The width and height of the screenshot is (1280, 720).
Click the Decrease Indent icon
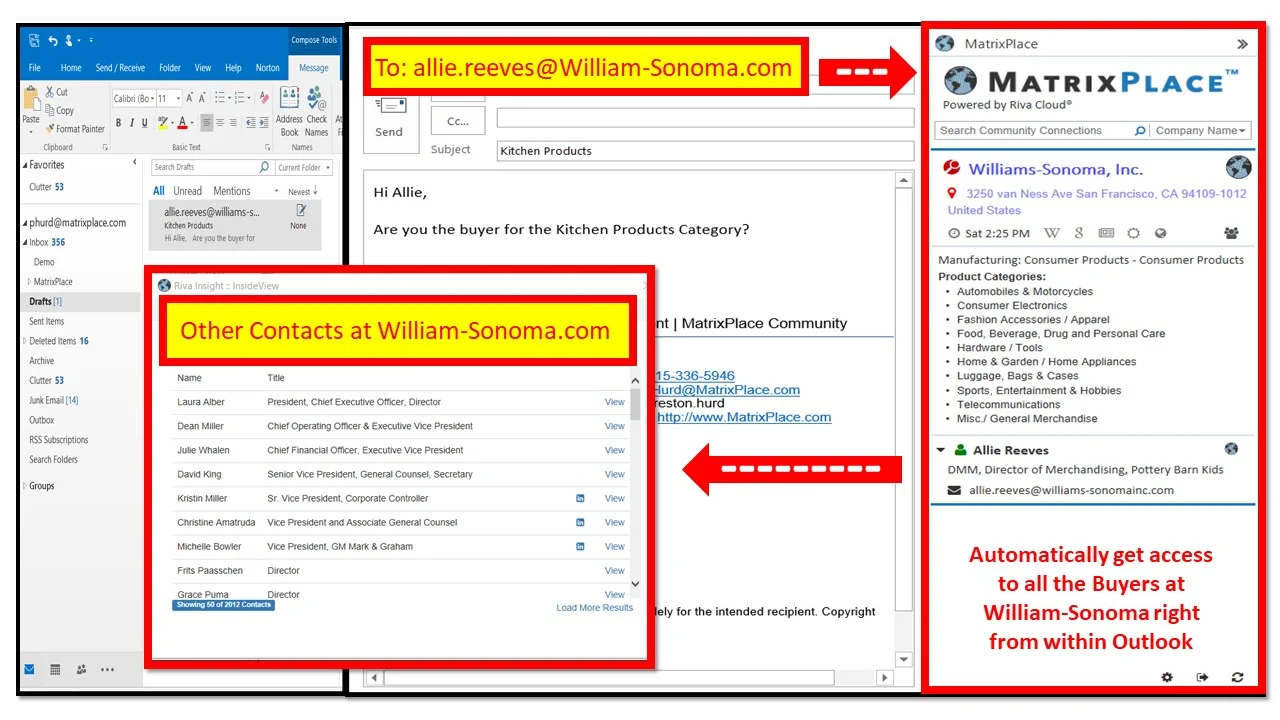click(251, 123)
